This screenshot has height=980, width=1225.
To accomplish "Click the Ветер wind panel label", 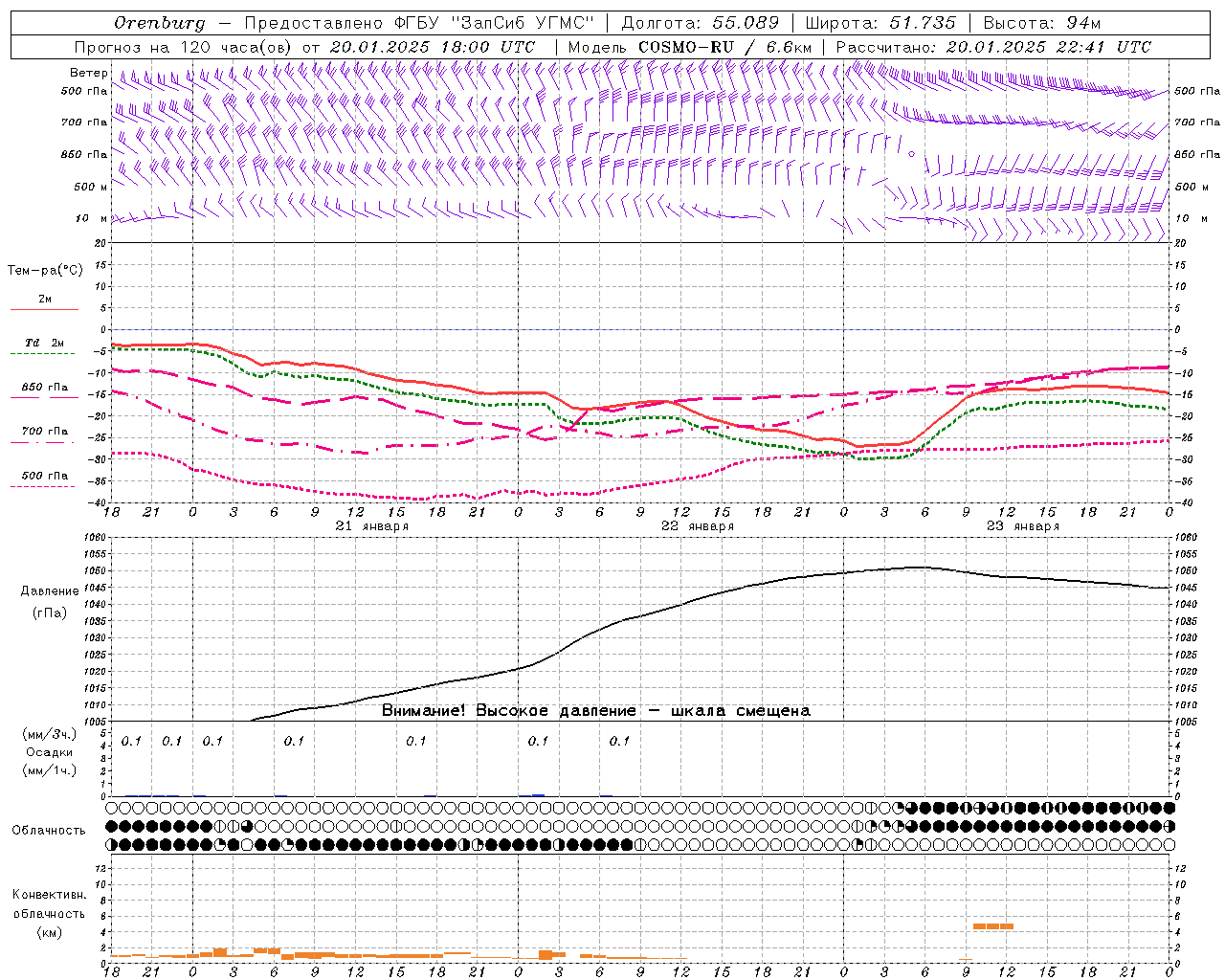I will (x=88, y=73).
